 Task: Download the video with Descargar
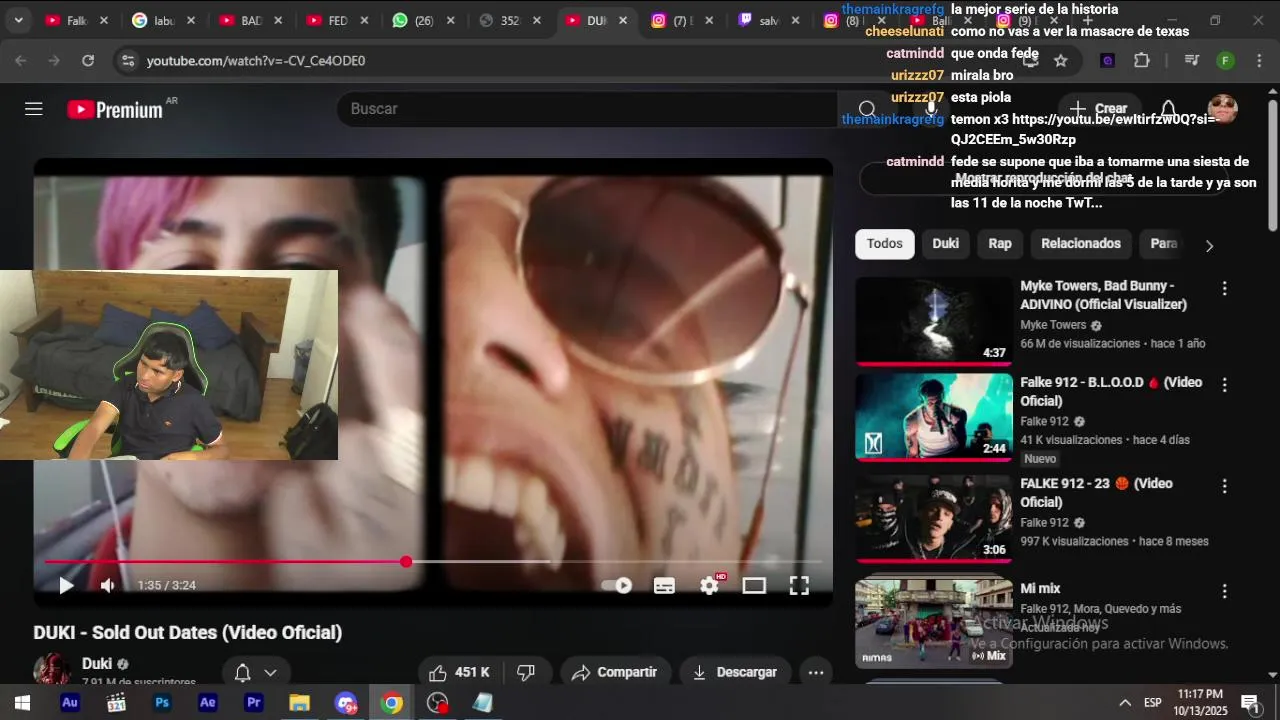coord(735,673)
